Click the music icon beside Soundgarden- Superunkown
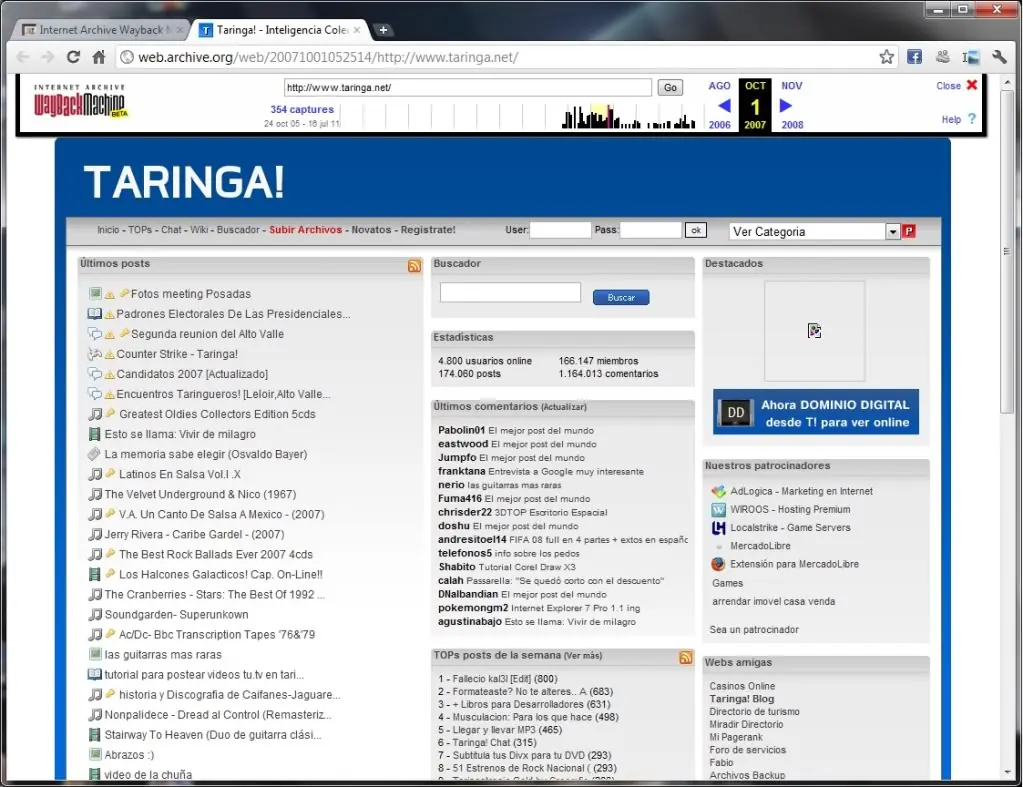This screenshot has width=1023, height=787. 95,614
